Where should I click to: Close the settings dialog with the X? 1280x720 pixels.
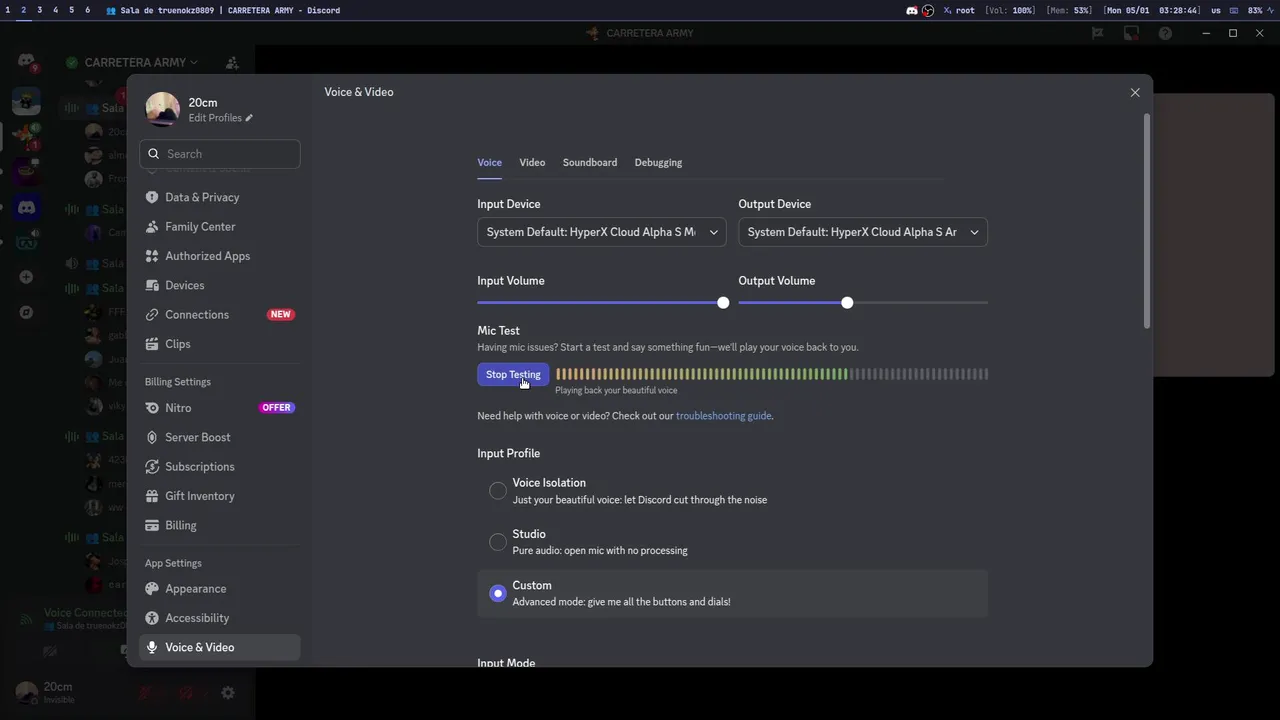pyautogui.click(x=1135, y=92)
